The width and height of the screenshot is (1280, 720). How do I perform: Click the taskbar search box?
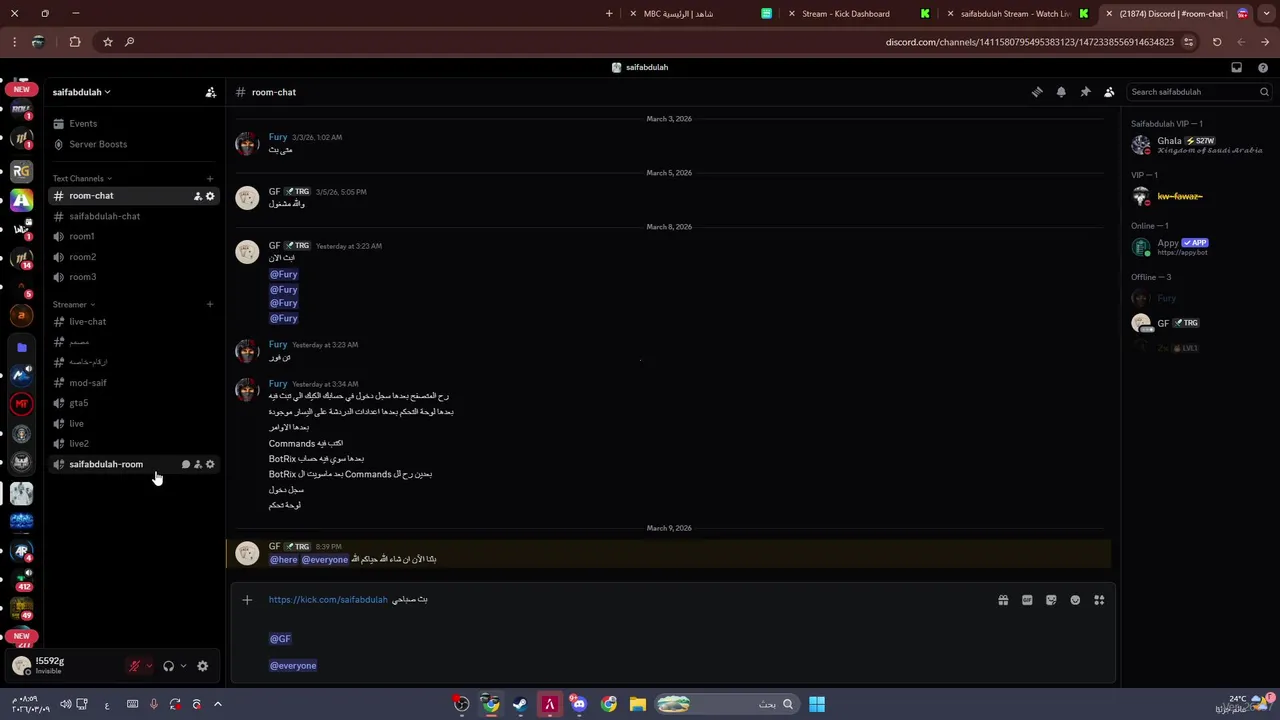tap(727, 704)
